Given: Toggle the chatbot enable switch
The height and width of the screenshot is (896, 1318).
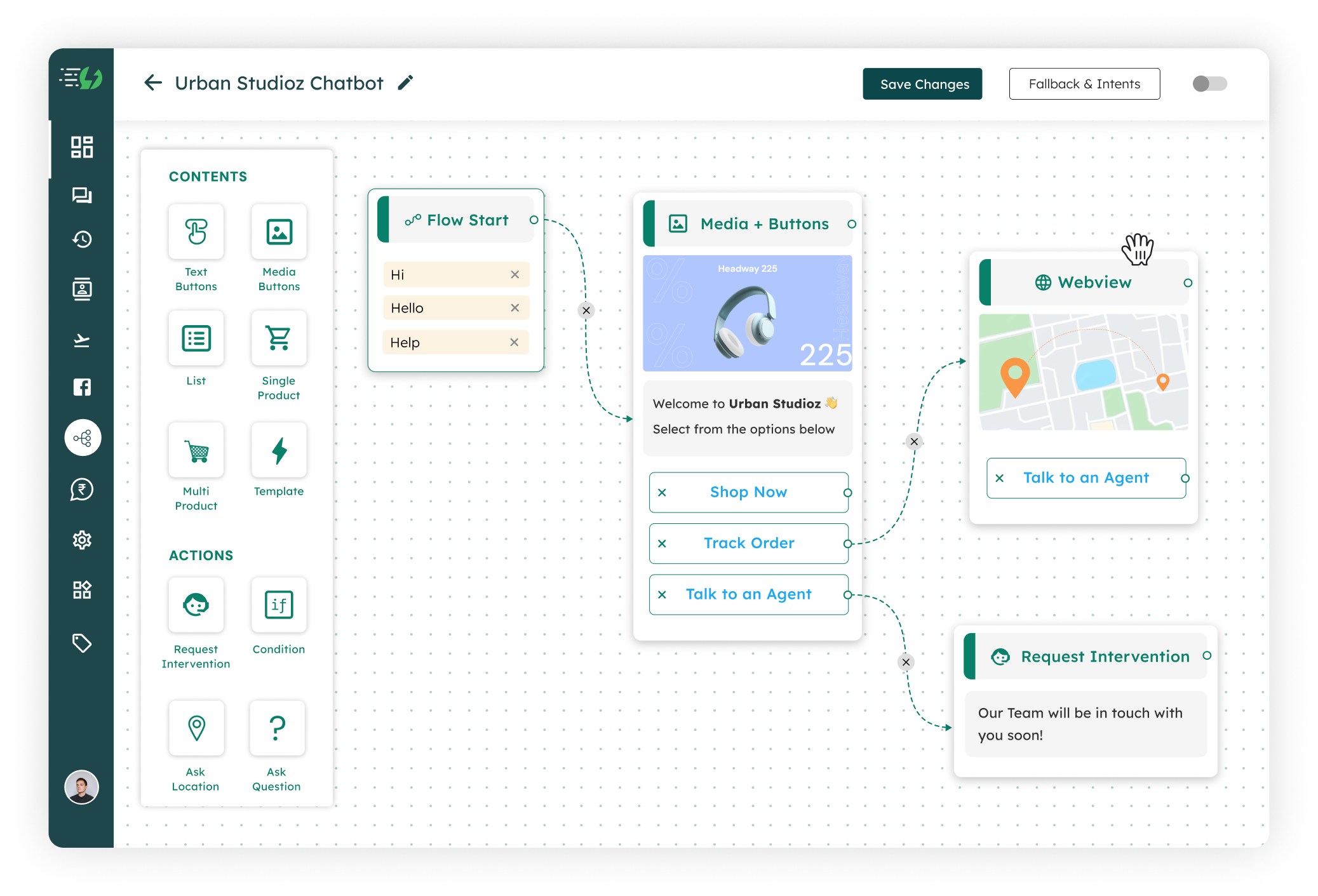Looking at the screenshot, I should click(x=1209, y=84).
